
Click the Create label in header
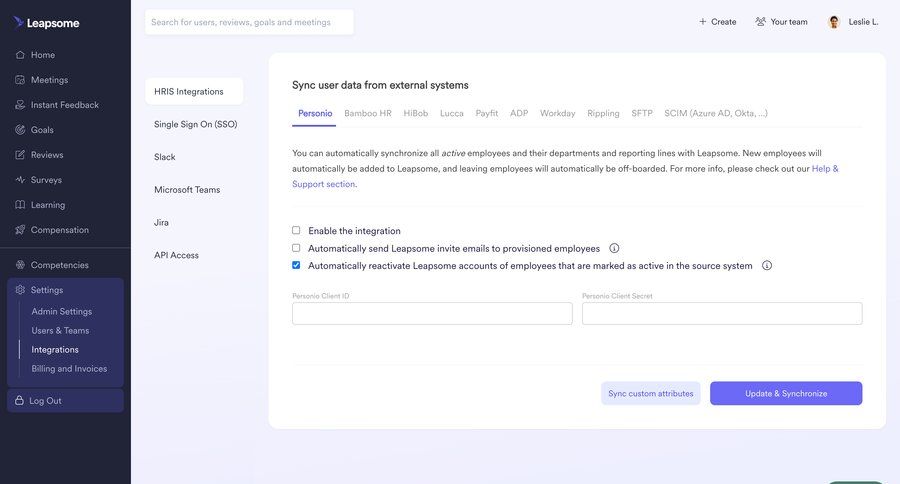723,22
